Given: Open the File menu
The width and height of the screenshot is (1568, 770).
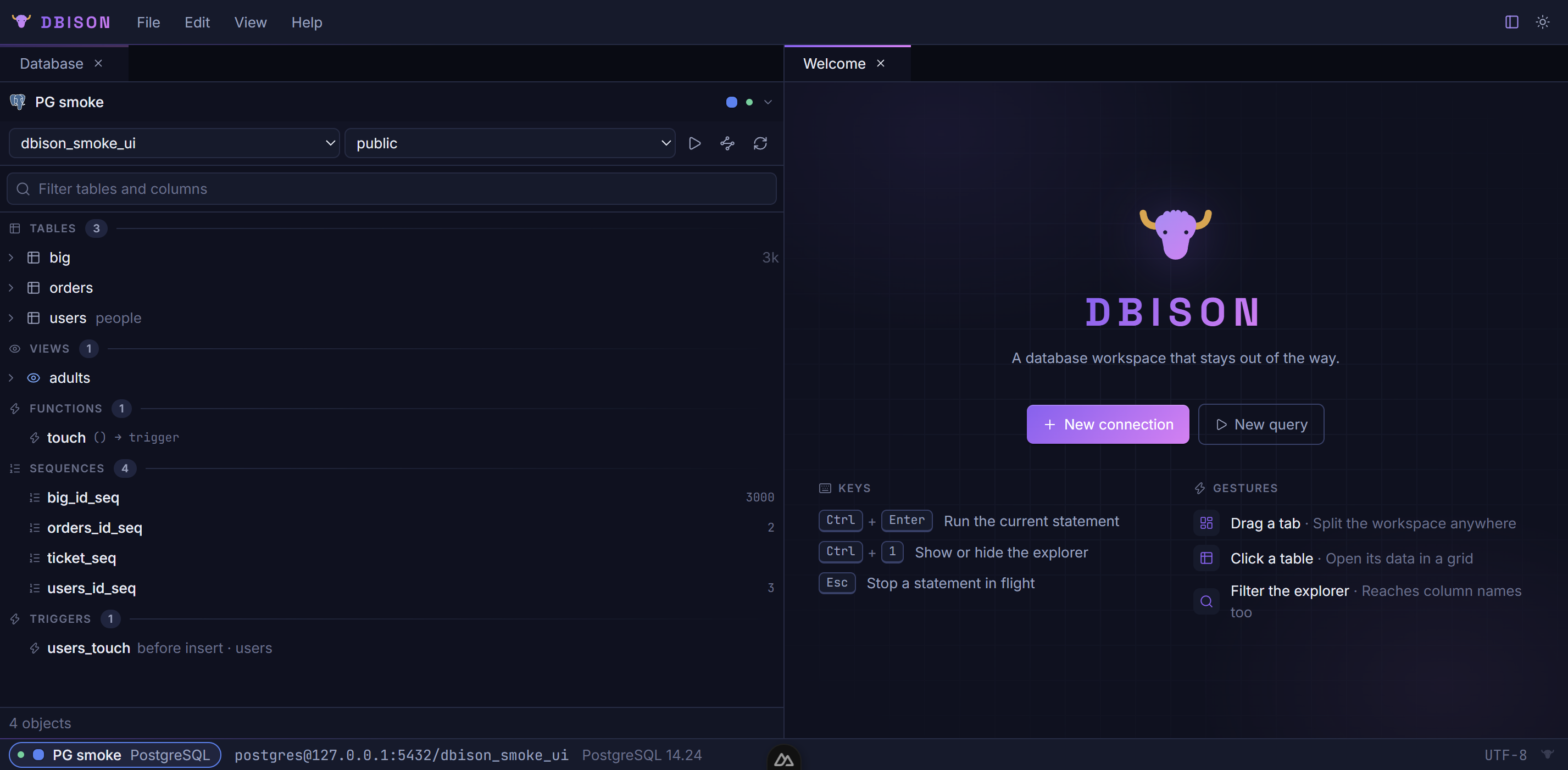Looking at the screenshot, I should click(x=148, y=23).
